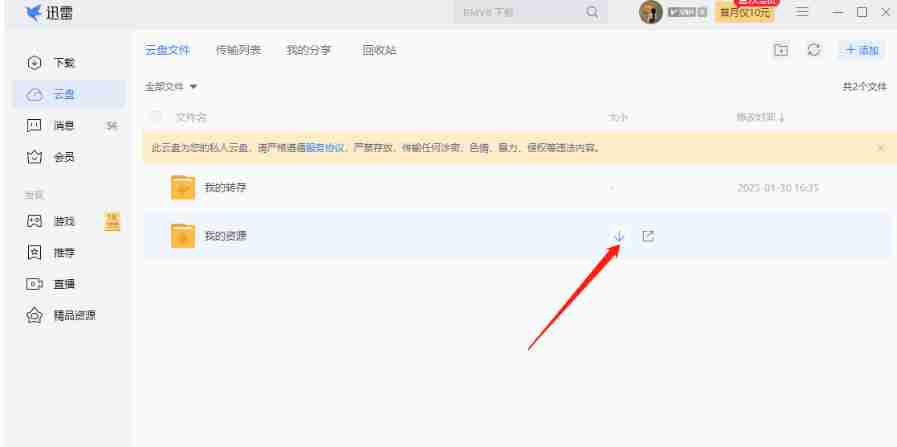The width and height of the screenshot is (897, 447).
Task: Click the 我的转存 folder name
Action: coord(226,188)
